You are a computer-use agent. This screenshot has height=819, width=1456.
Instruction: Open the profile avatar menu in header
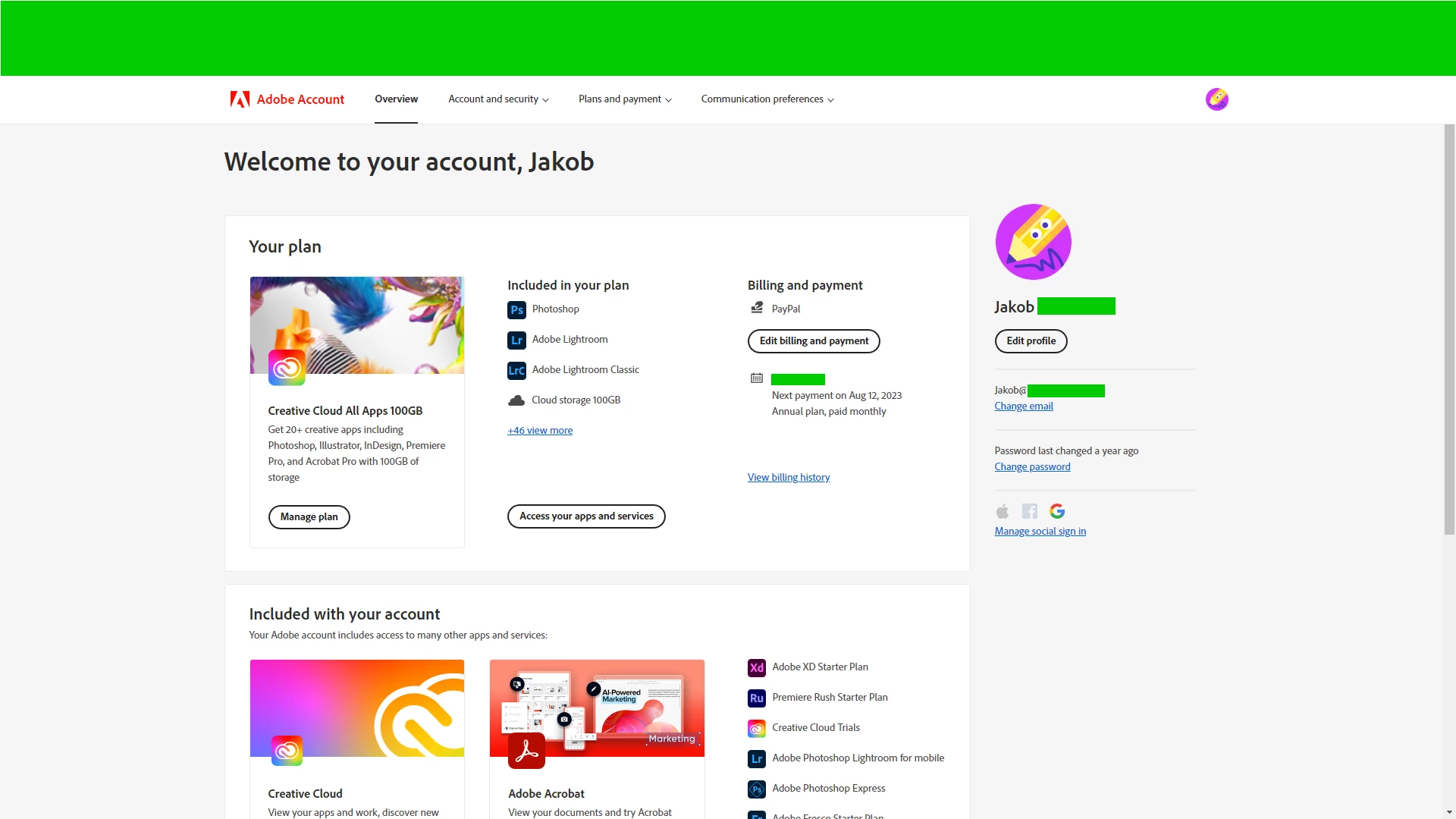(x=1216, y=99)
